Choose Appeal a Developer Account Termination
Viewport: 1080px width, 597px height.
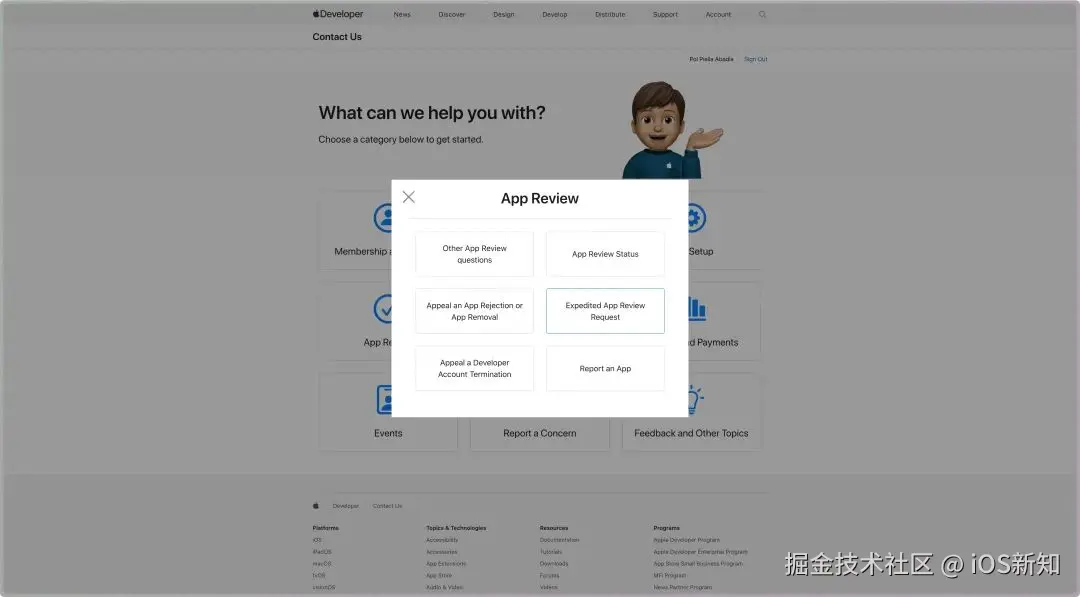(x=475, y=368)
